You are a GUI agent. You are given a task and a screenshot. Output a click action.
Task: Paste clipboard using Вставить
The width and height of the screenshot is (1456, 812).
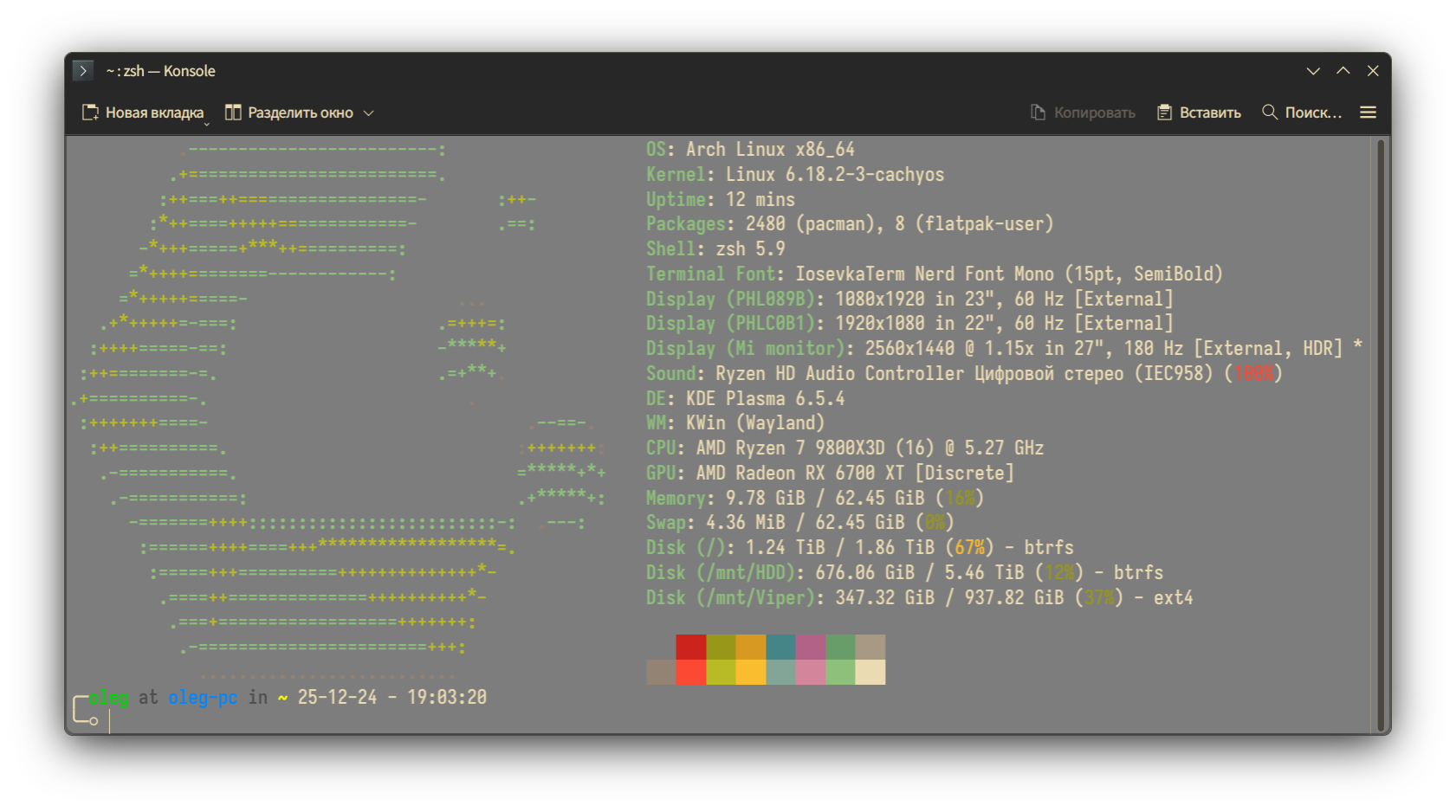point(1200,113)
